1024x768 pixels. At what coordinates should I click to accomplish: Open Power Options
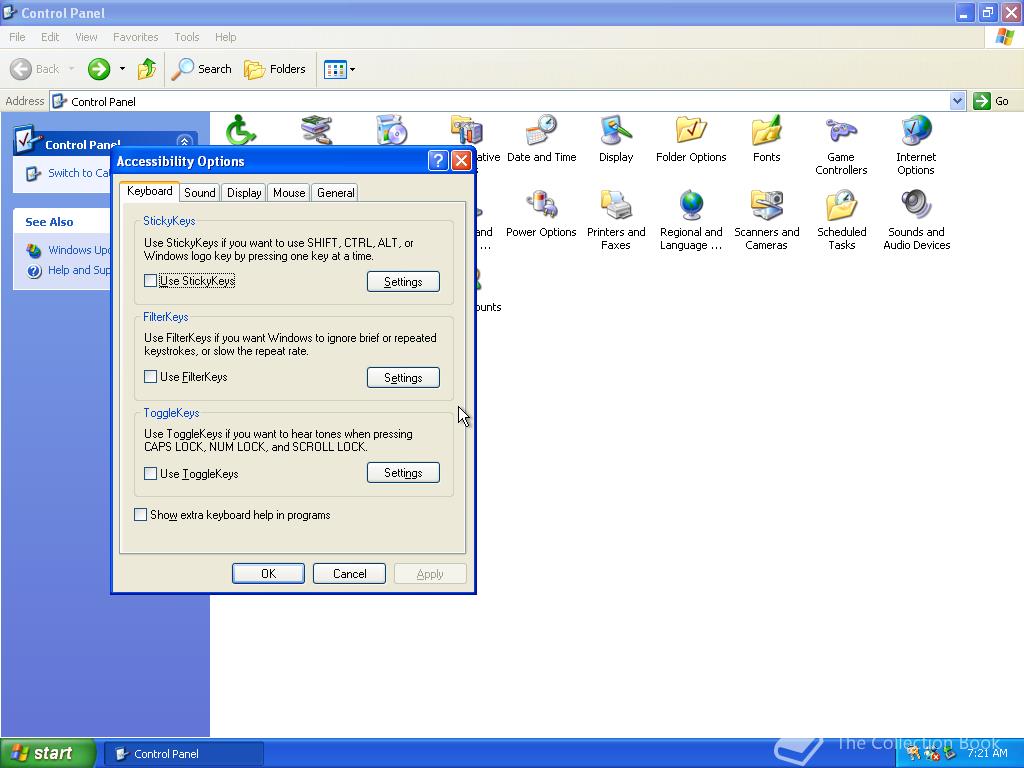[541, 214]
